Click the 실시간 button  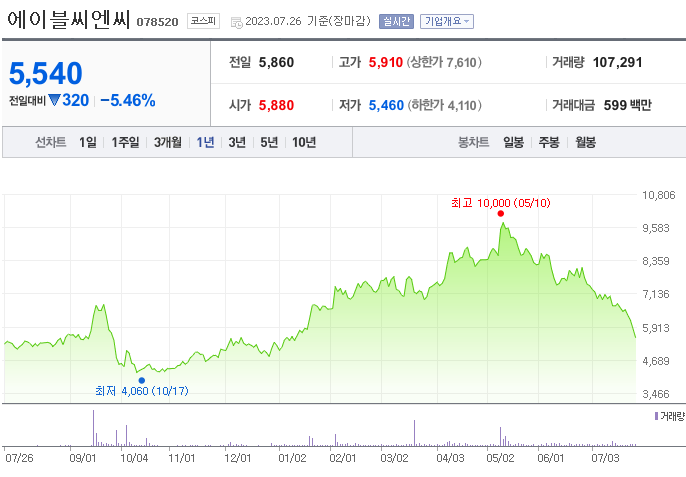coord(396,21)
